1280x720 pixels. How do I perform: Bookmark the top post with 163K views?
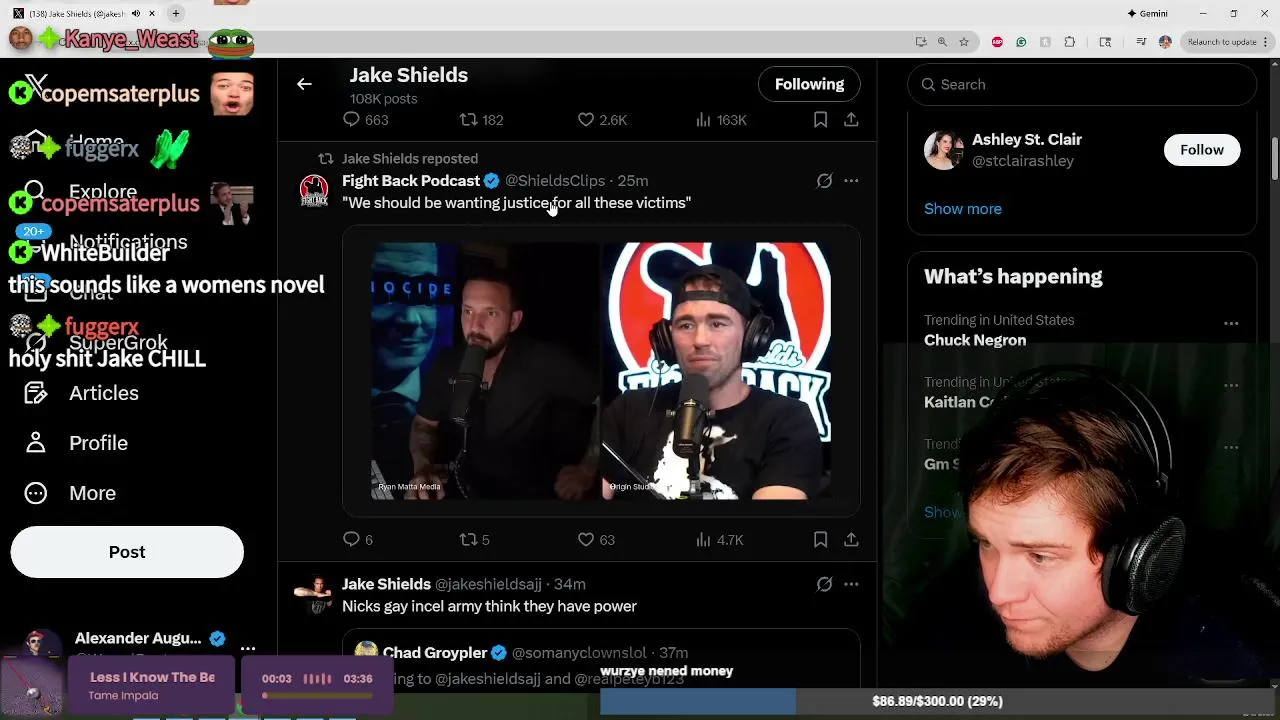pos(820,119)
